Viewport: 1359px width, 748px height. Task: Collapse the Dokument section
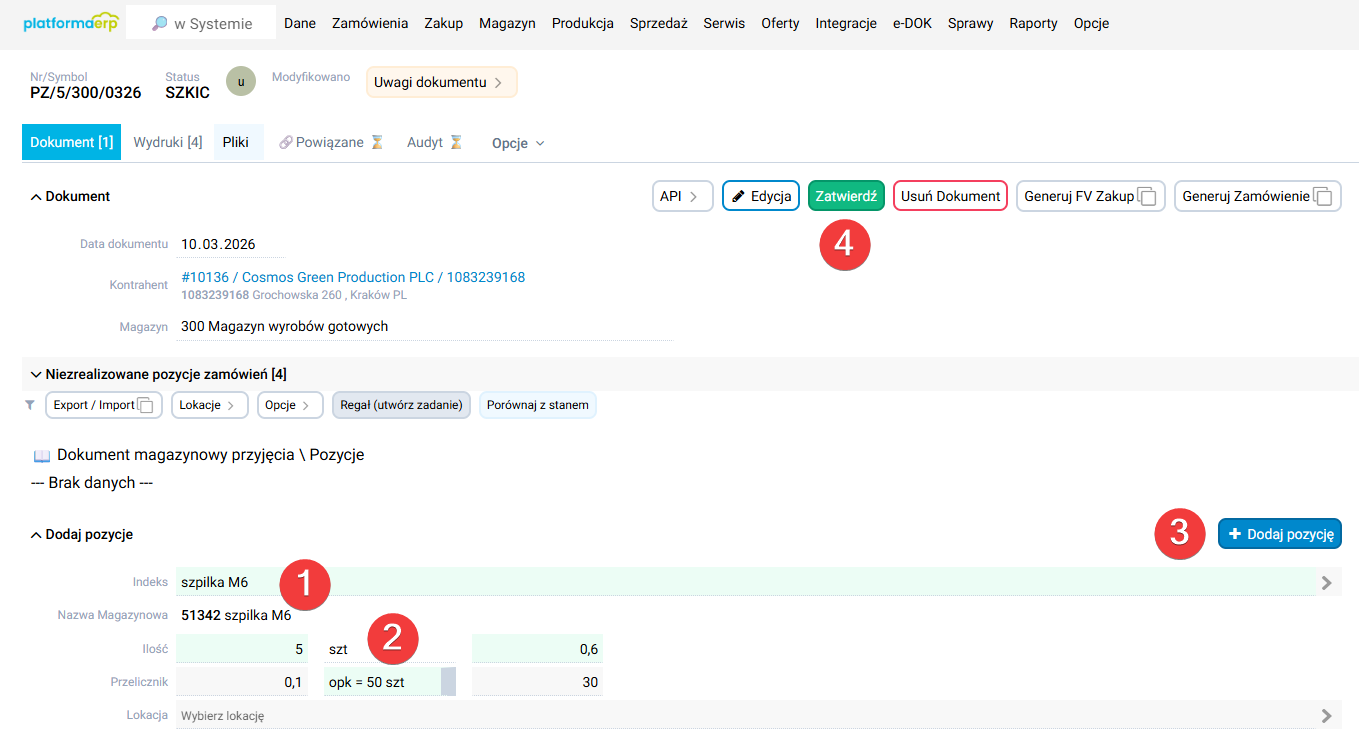pos(36,197)
